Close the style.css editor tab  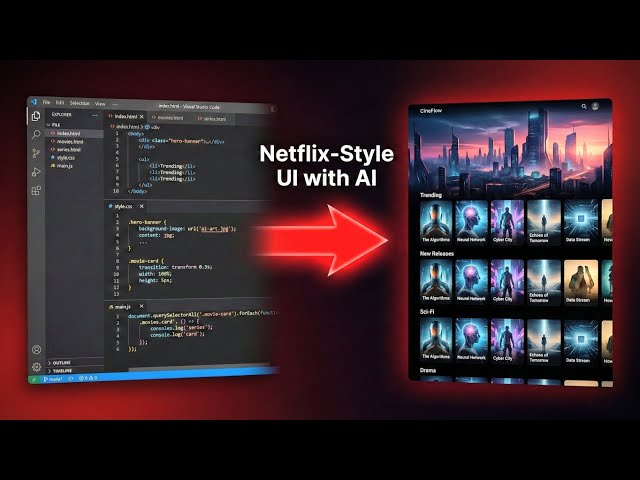(142, 206)
